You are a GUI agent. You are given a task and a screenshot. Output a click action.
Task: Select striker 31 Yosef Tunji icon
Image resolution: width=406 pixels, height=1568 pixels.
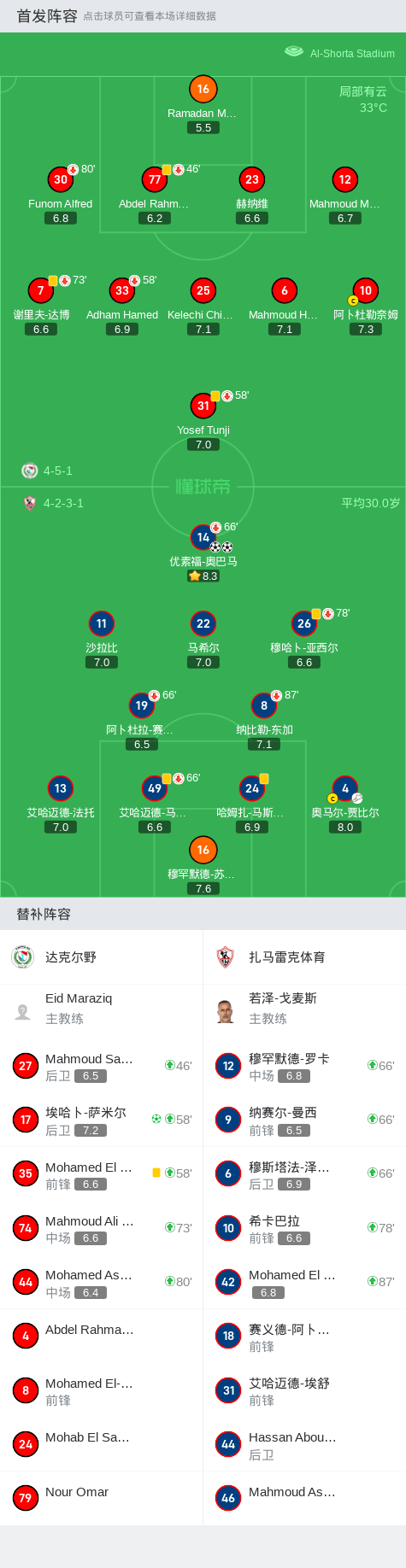click(x=203, y=406)
